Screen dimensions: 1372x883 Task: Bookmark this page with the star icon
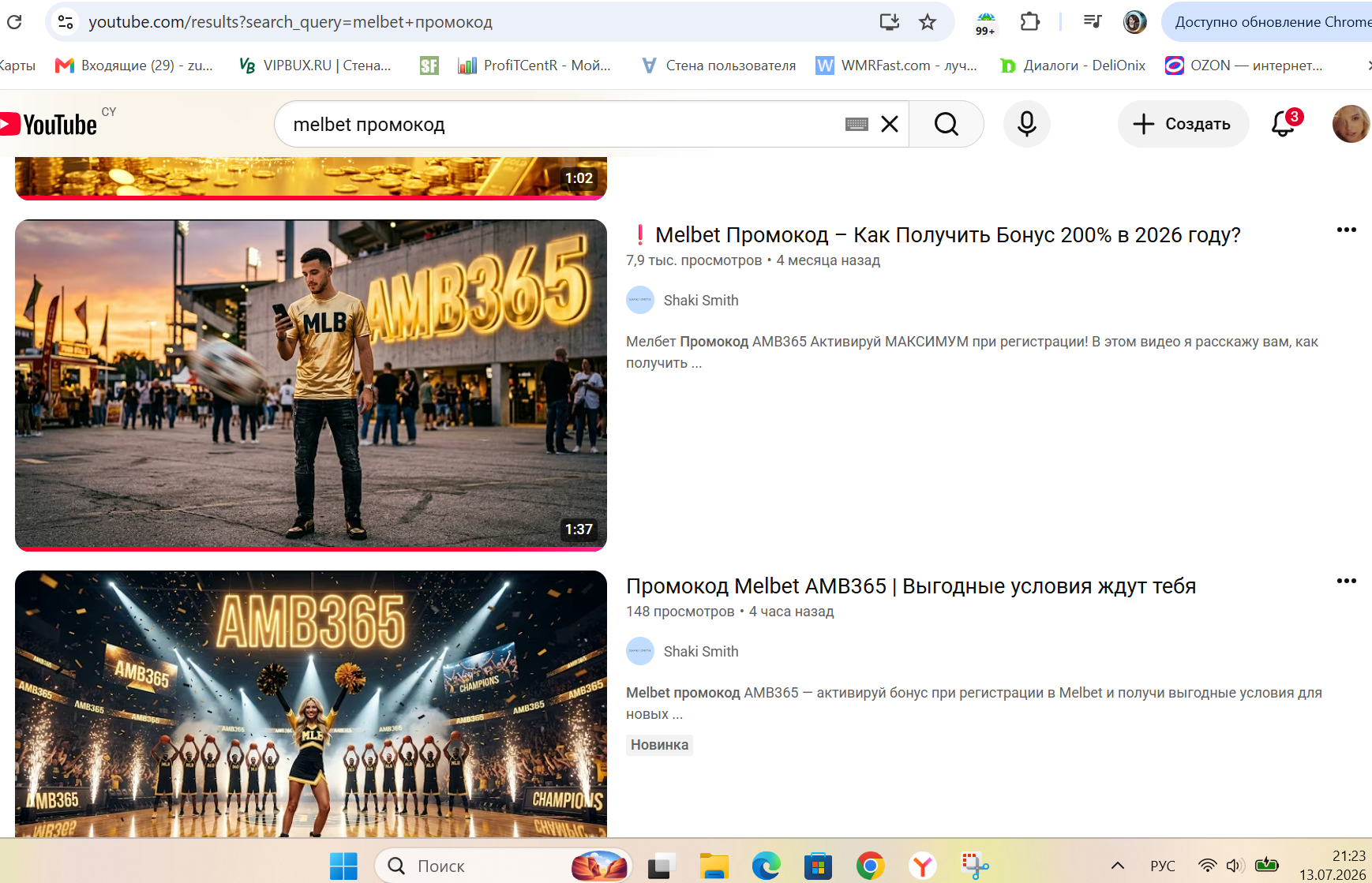click(928, 22)
